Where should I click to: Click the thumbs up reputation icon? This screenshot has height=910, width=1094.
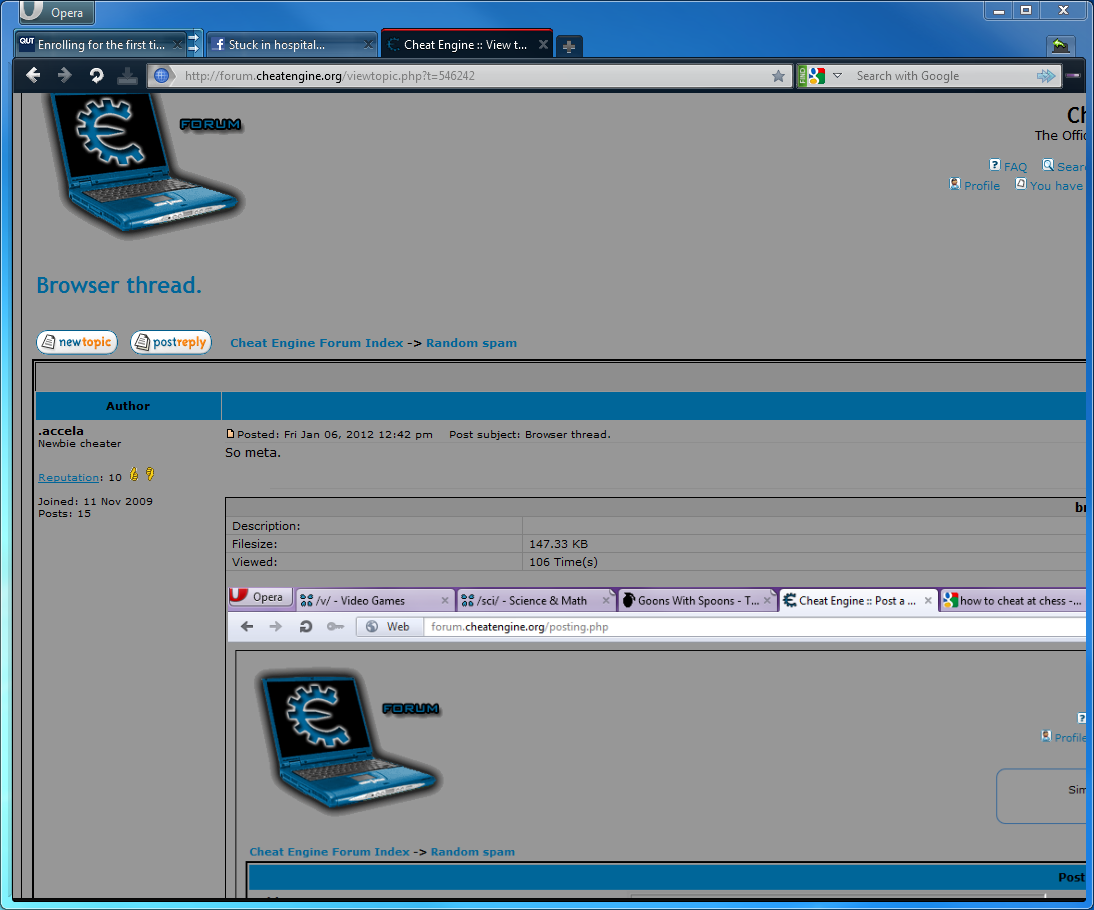click(x=133, y=475)
